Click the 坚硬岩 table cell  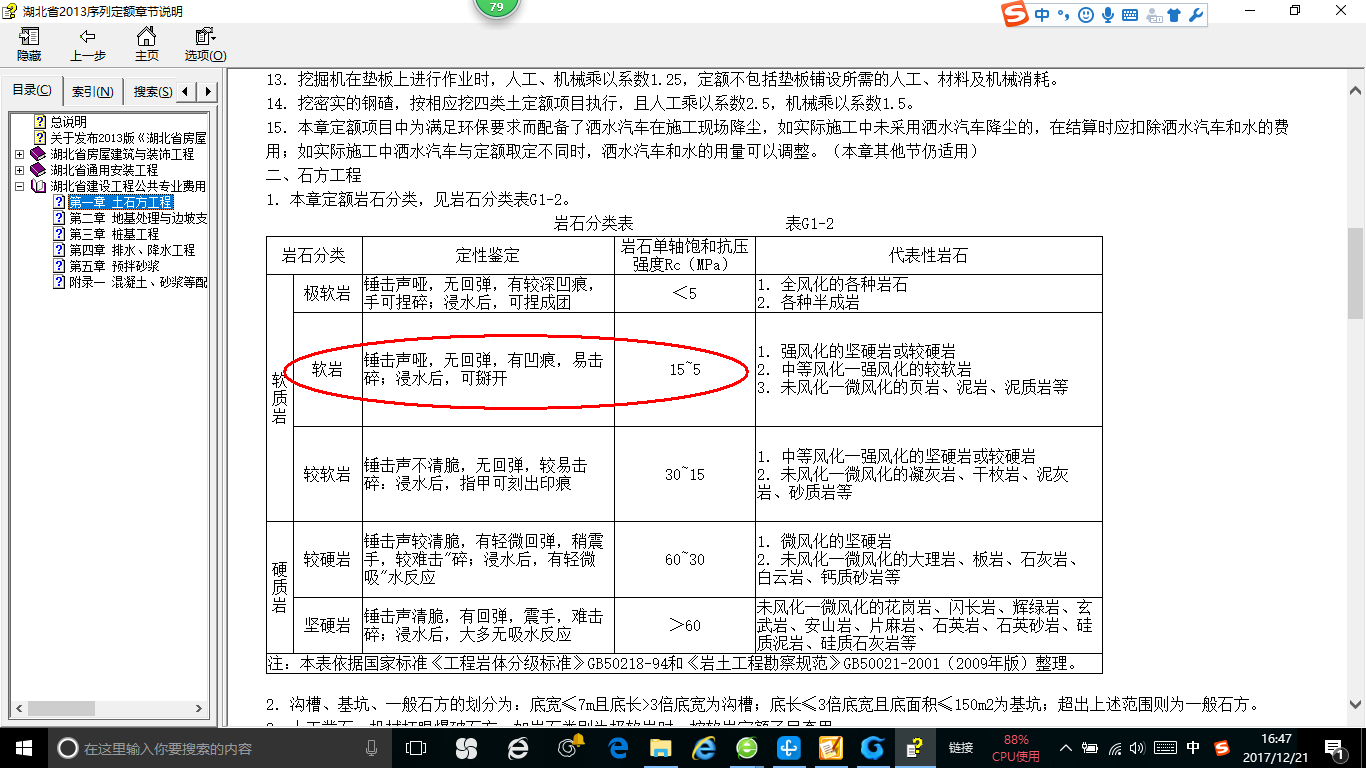[x=328, y=625]
